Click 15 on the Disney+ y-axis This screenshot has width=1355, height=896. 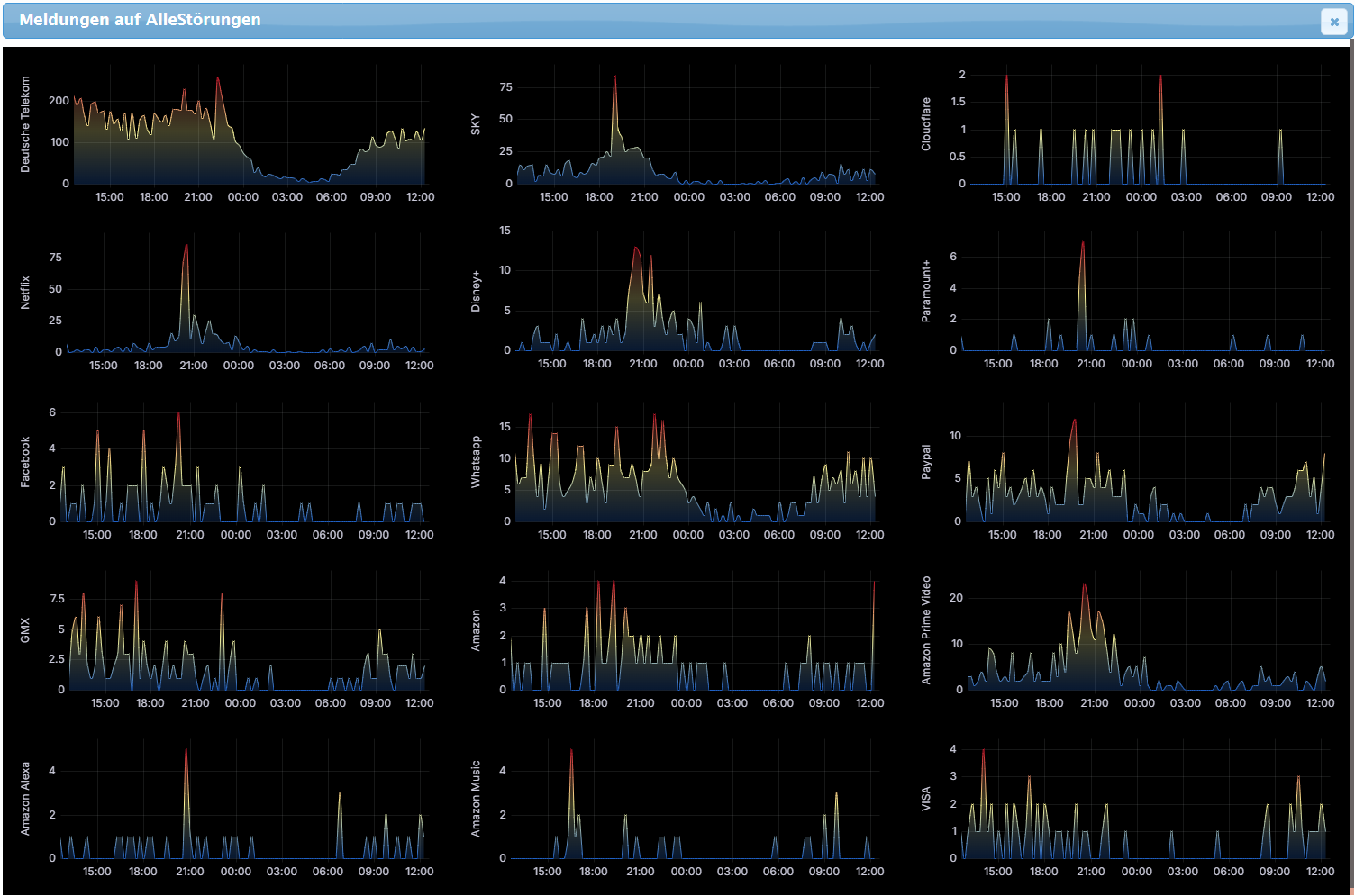[x=505, y=231]
